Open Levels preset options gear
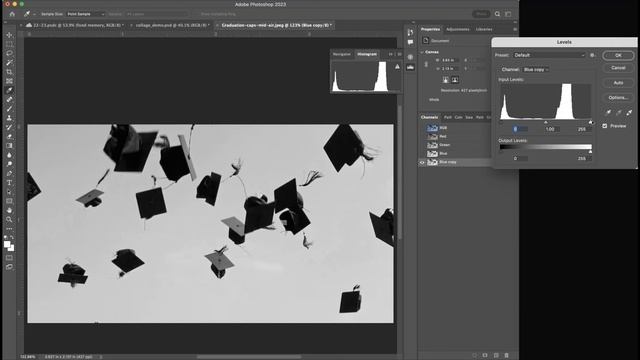The image size is (640, 360). click(x=592, y=55)
